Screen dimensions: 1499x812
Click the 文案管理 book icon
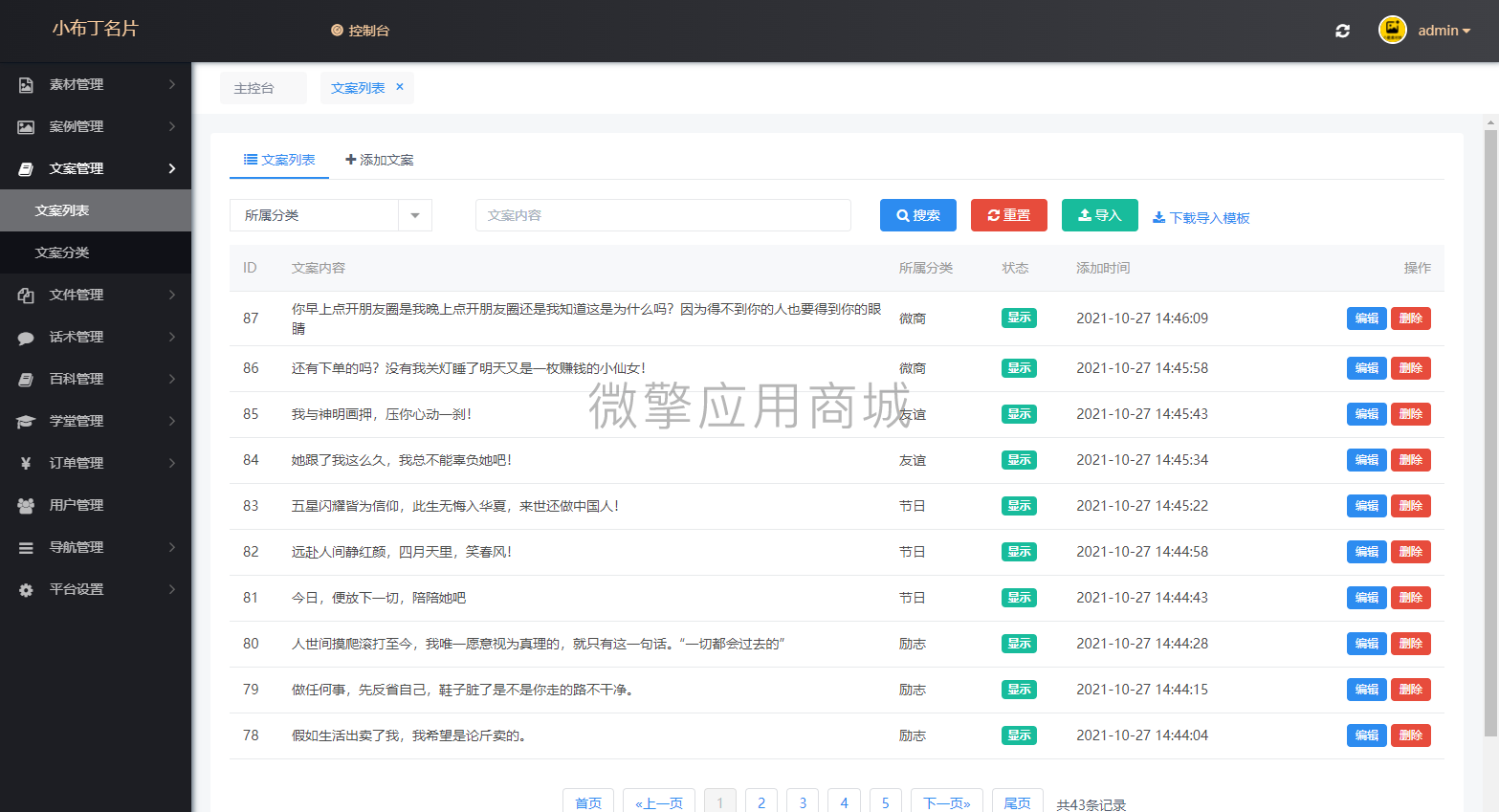(x=26, y=168)
